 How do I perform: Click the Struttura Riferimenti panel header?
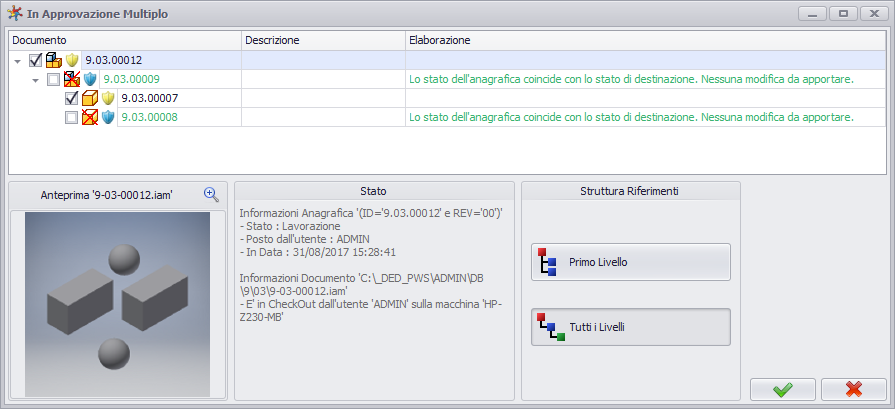click(630, 191)
